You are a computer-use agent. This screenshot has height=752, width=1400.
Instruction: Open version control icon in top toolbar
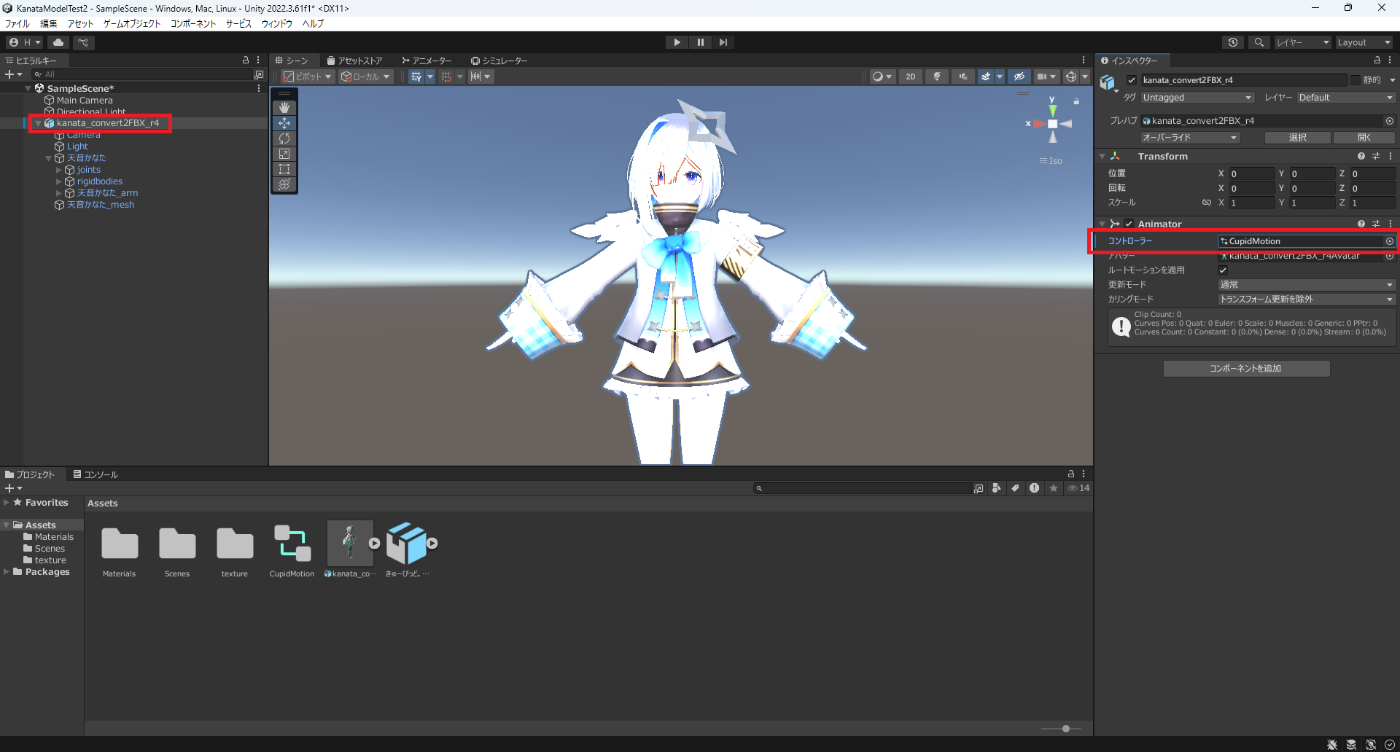(84, 43)
